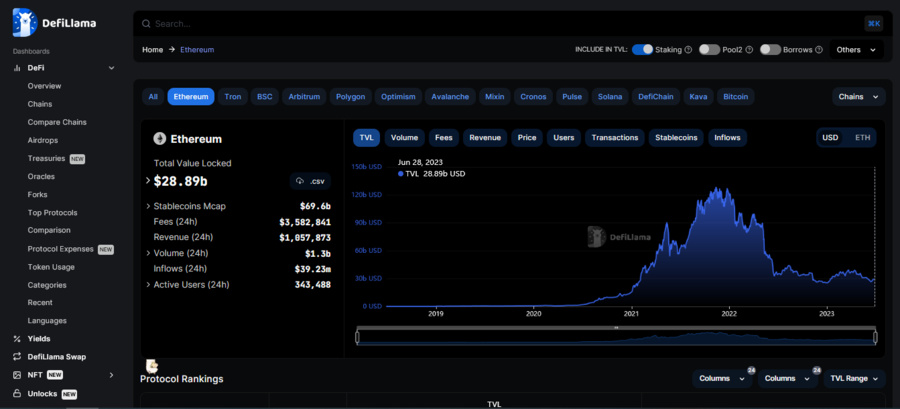Toggle the Staking switch
The width and height of the screenshot is (900, 409).
(x=642, y=50)
